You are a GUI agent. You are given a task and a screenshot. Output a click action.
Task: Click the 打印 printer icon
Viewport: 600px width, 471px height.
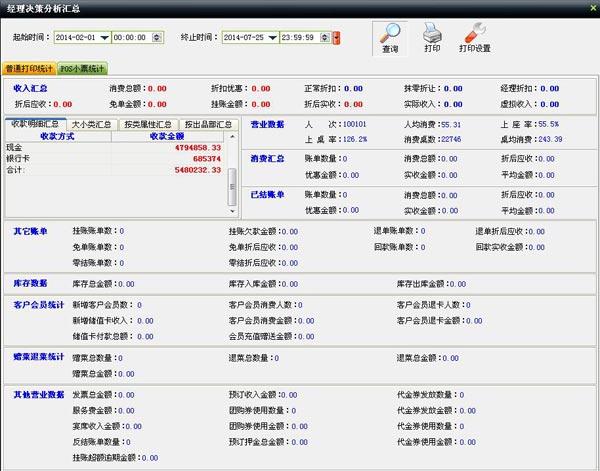point(432,37)
